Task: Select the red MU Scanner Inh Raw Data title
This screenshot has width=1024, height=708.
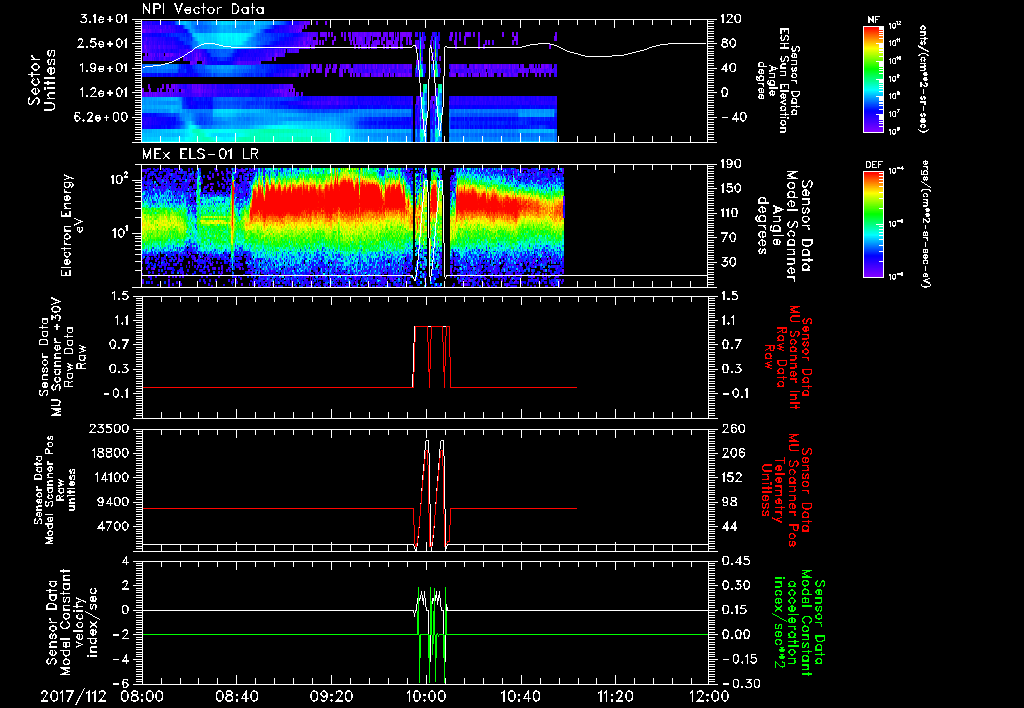Action: click(787, 357)
